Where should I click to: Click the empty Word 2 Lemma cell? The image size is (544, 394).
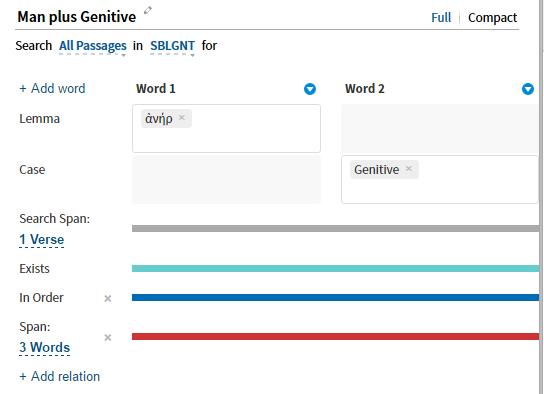coord(440,128)
